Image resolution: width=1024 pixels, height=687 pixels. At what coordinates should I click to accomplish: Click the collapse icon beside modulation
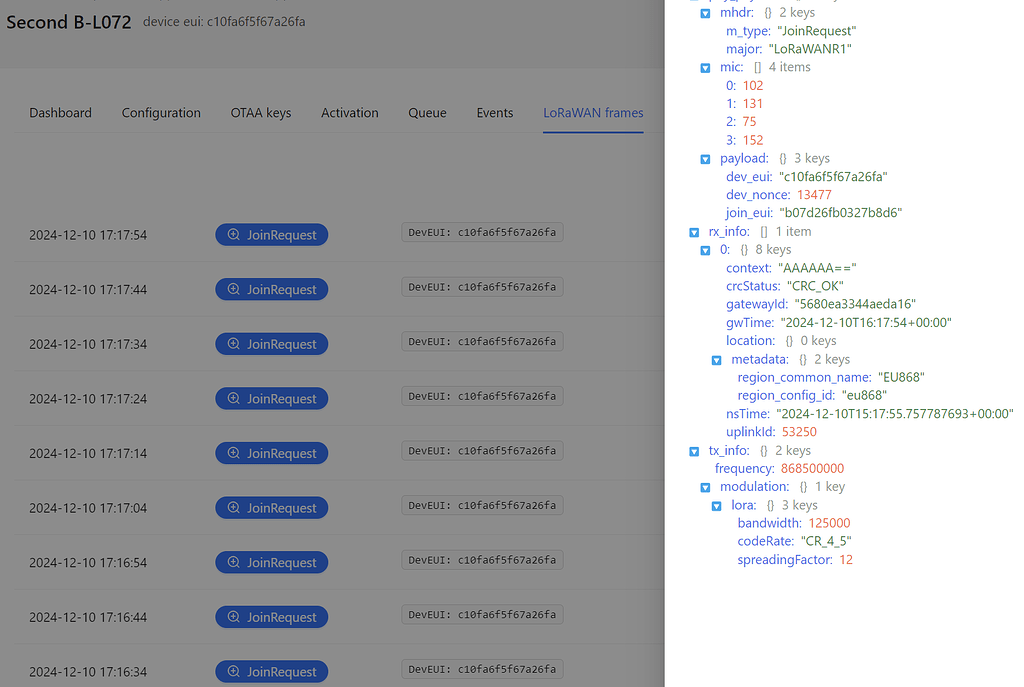pyautogui.click(x=705, y=486)
